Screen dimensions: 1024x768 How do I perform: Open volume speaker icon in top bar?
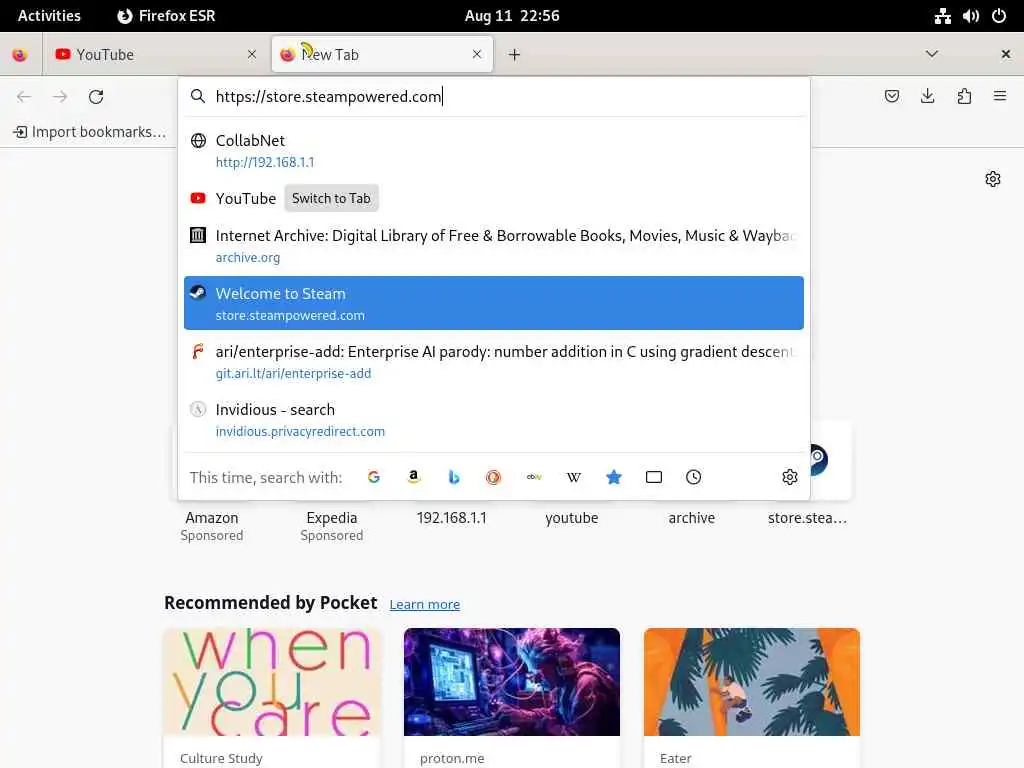970,16
